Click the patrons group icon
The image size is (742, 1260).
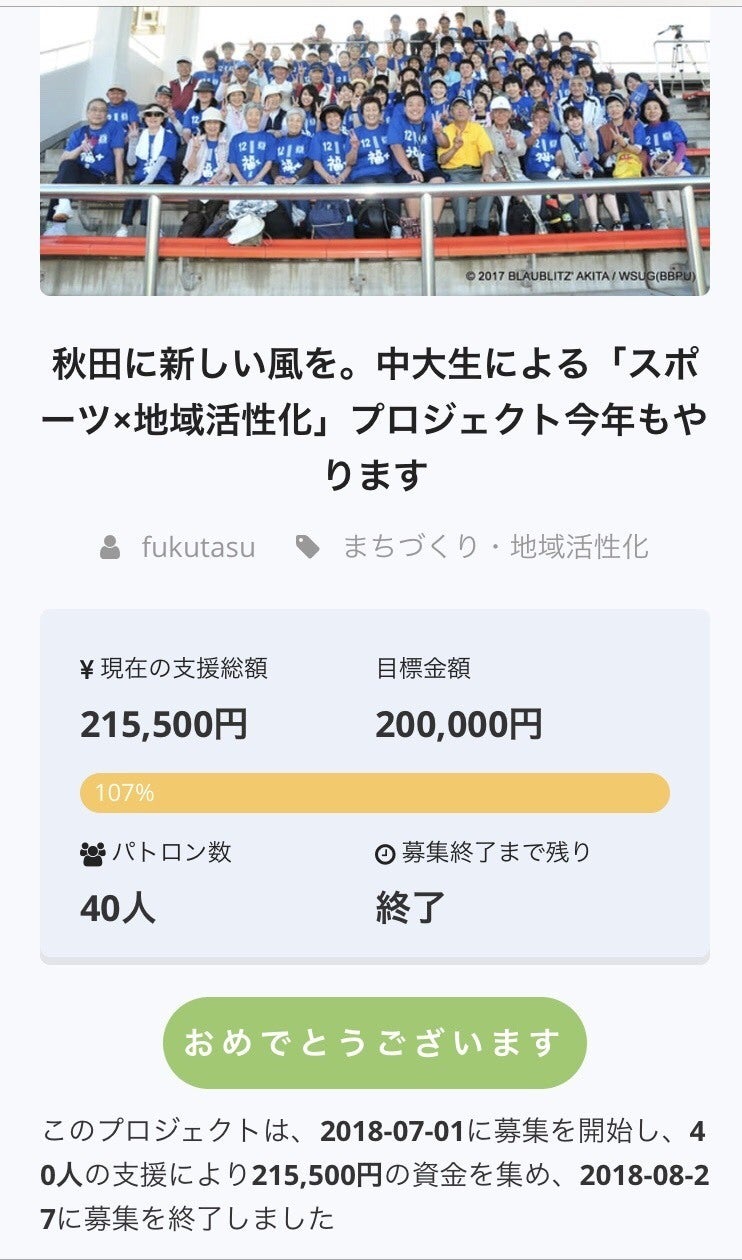tap(92, 854)
